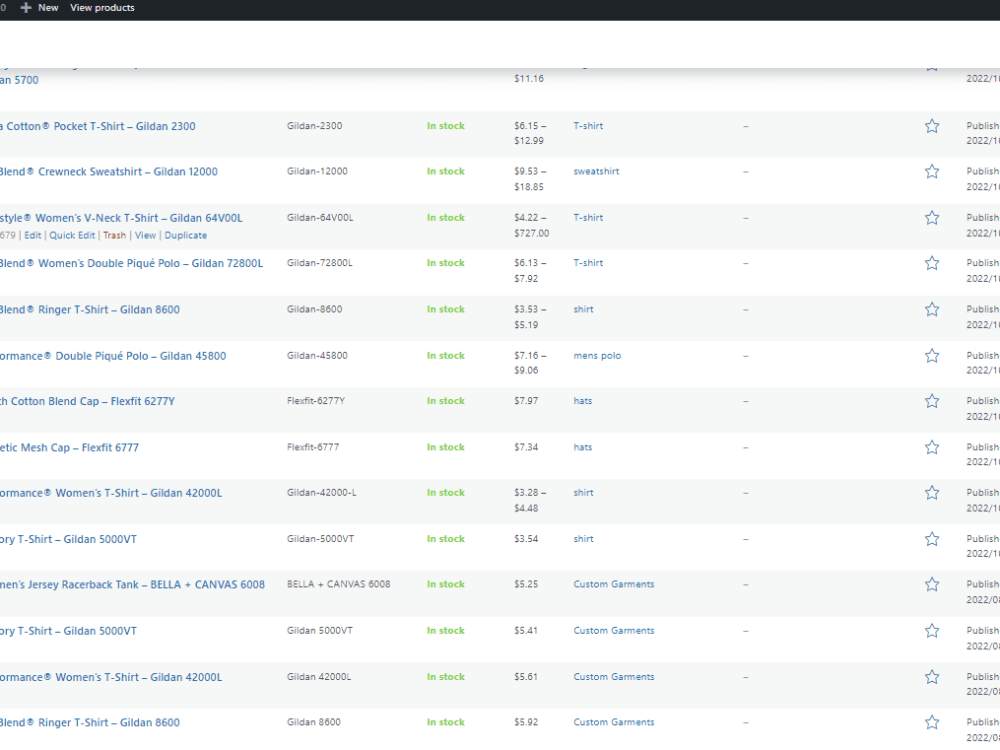Click T-shirt category in Gildan-72800L row
The width and height of the screenshot is (1000, 750).
[x=588, y=263]
